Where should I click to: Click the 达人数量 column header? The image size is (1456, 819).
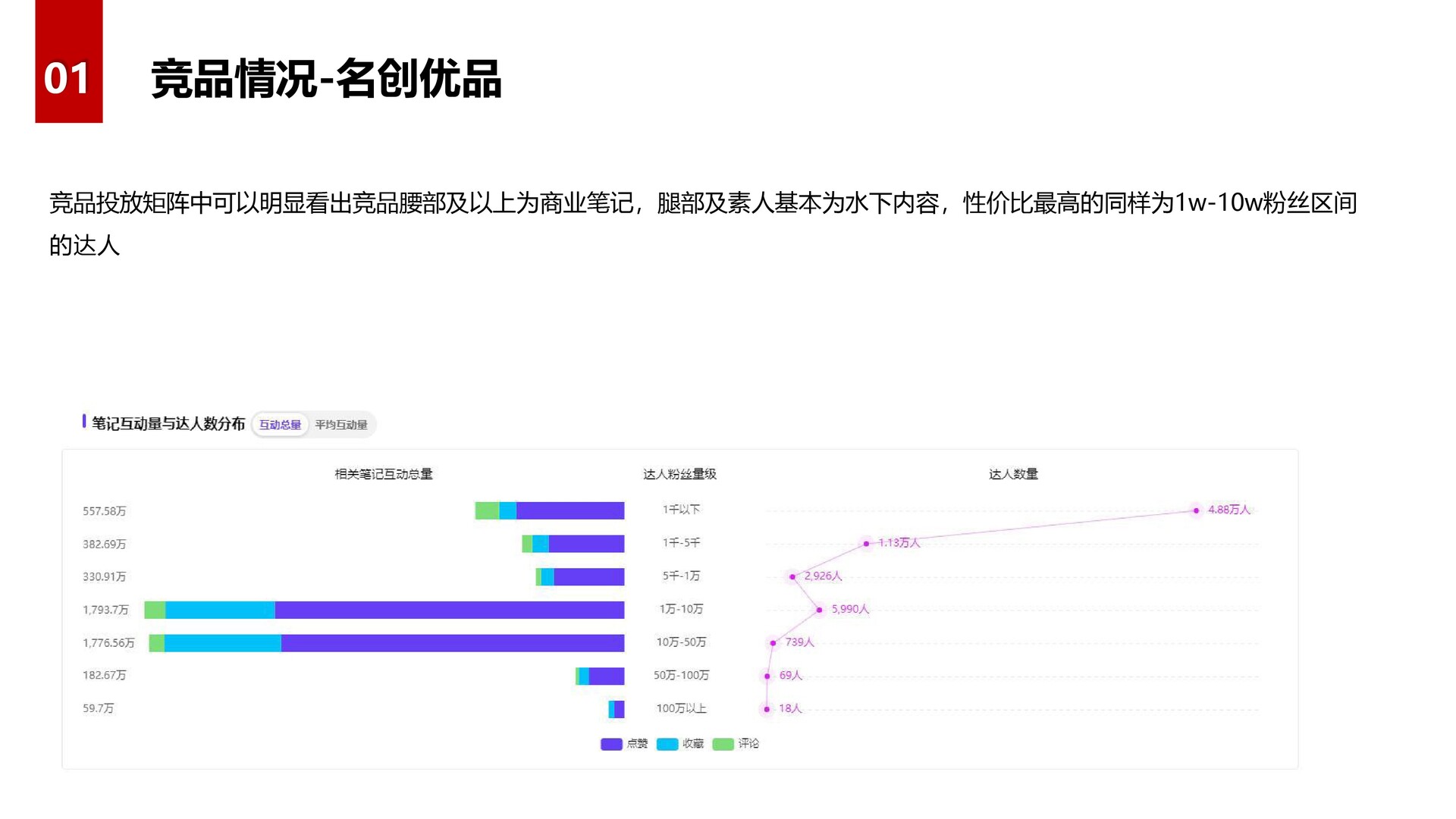tap(1013, 474)
